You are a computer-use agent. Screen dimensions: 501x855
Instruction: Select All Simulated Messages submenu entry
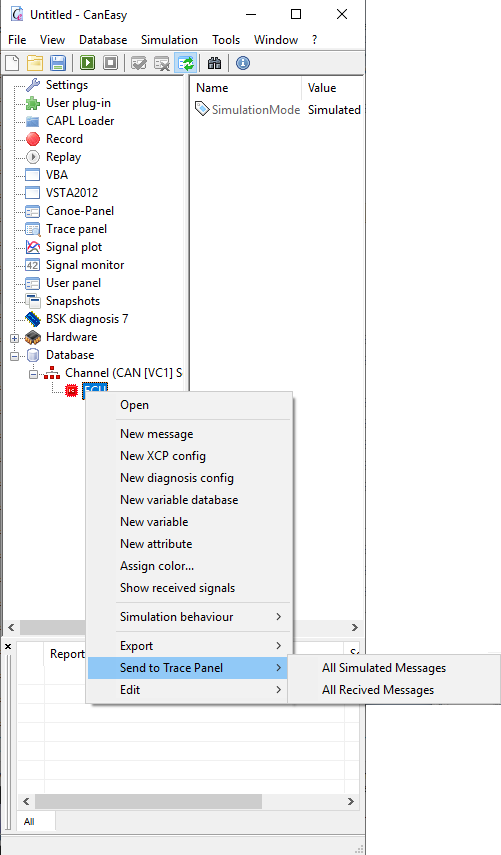pyautogui.click(x=384, y=668)
